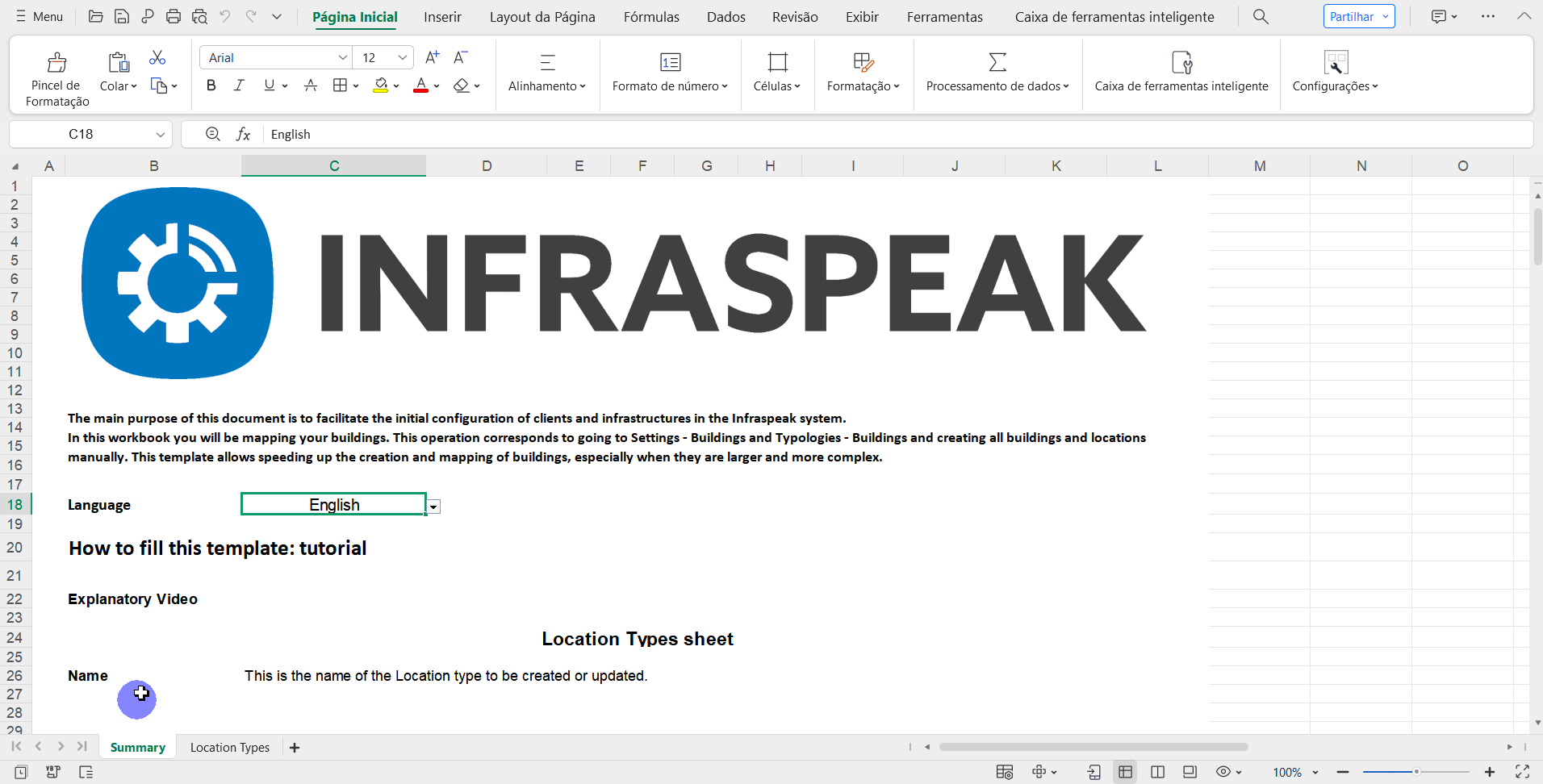
Task: Click the horizontal scrollbar
Action: [1093, 747]
